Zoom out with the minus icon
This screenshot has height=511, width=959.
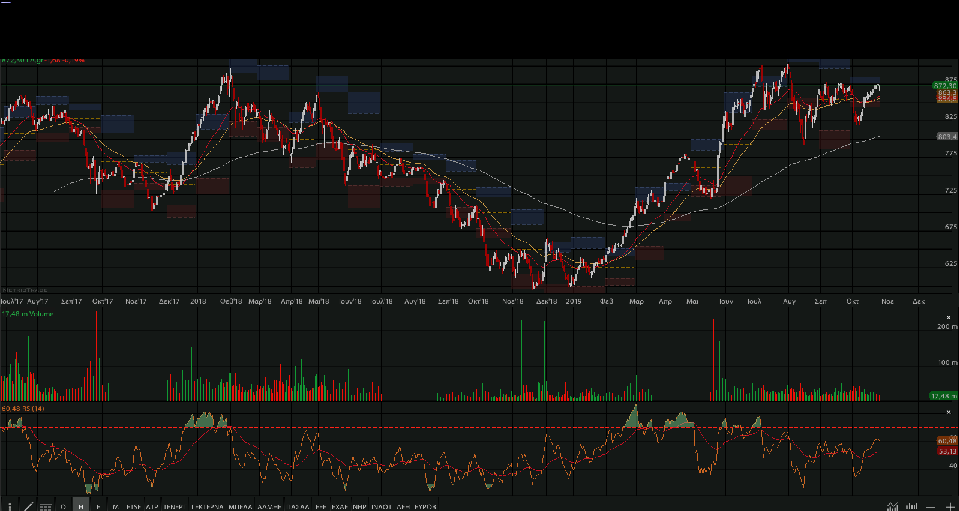(932, 507)
